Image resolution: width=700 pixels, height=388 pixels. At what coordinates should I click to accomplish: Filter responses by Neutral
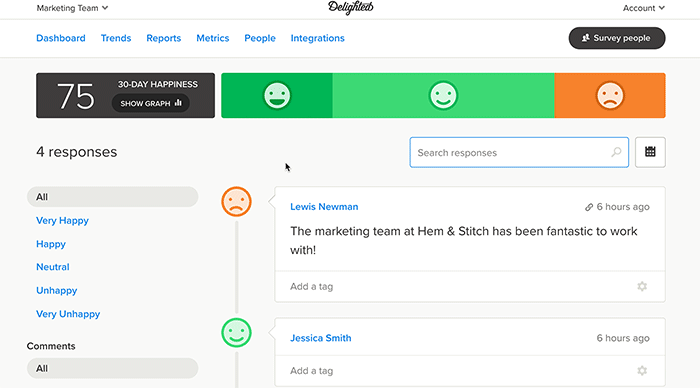(53, 267)
